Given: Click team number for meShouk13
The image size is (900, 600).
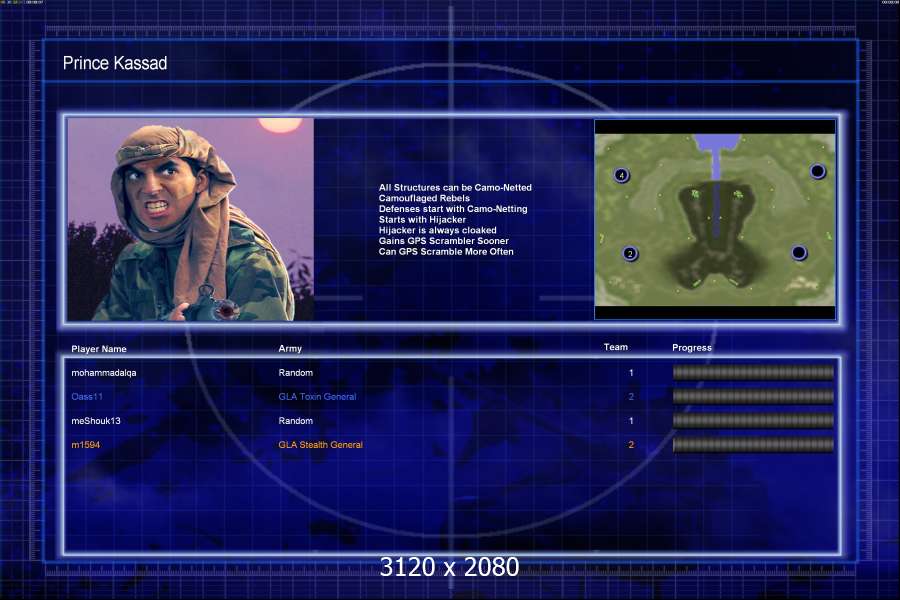Looking at the screenshot, I should [631, 421].
